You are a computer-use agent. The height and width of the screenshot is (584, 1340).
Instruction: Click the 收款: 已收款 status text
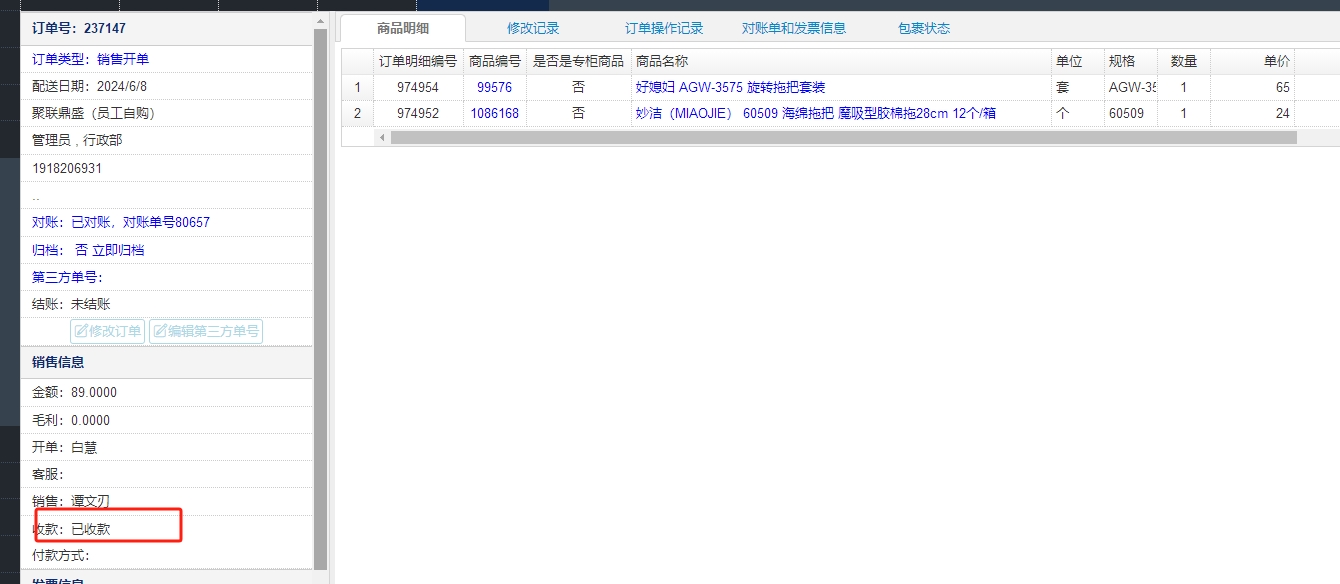[71, 528]
